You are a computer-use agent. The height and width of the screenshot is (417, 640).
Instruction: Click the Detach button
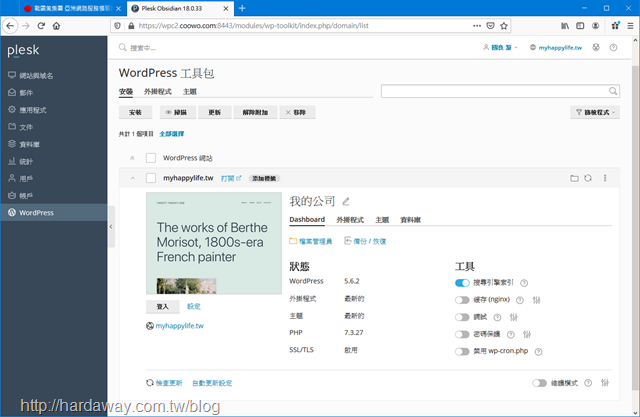[x=255, y=112]
